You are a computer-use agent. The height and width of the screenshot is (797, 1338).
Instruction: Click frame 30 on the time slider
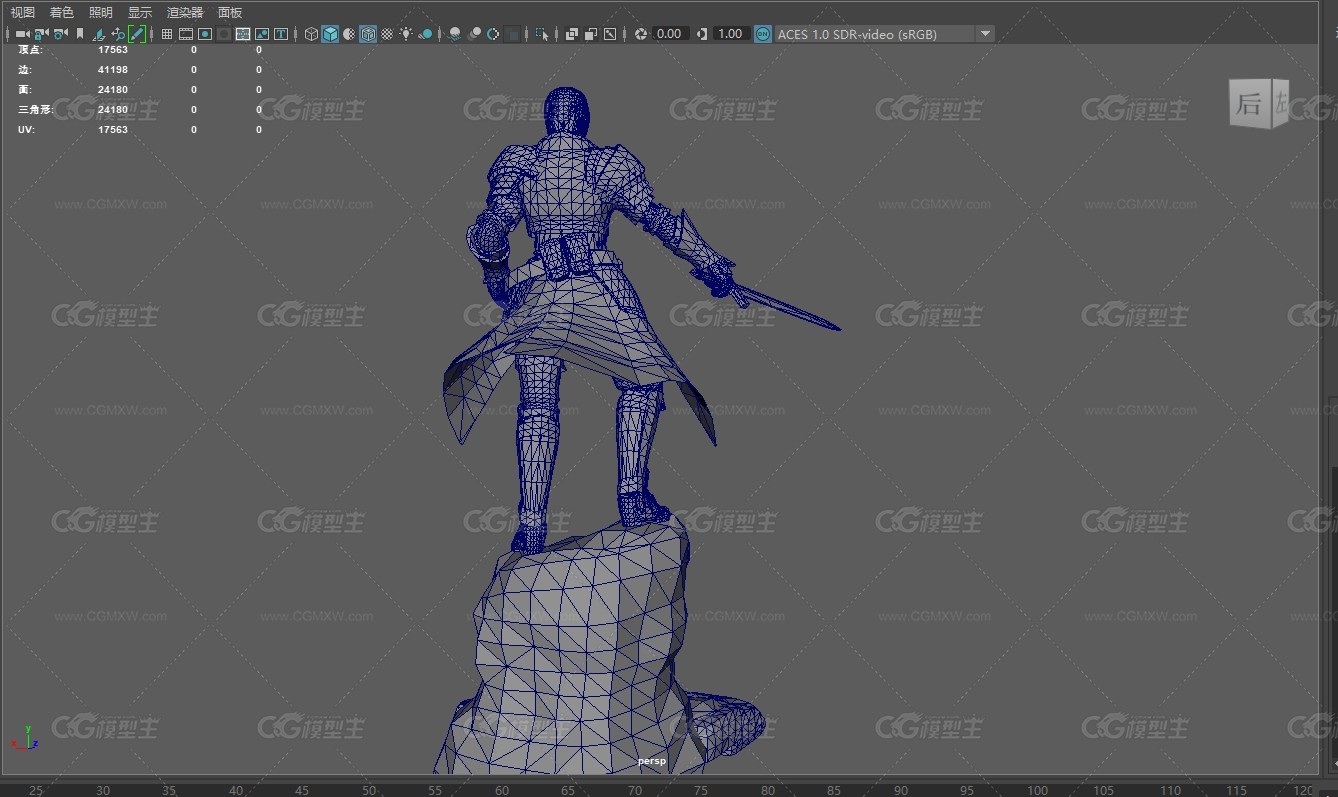click(x=102, y=790)
